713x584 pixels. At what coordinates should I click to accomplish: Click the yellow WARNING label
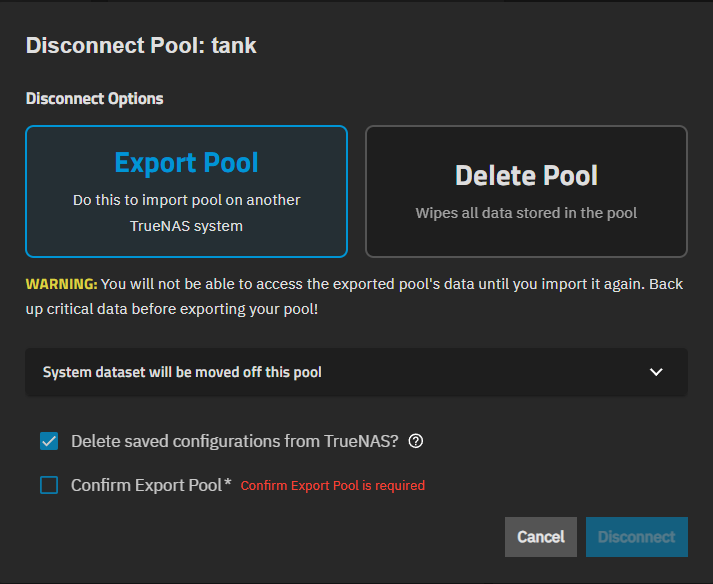point(61,284)
